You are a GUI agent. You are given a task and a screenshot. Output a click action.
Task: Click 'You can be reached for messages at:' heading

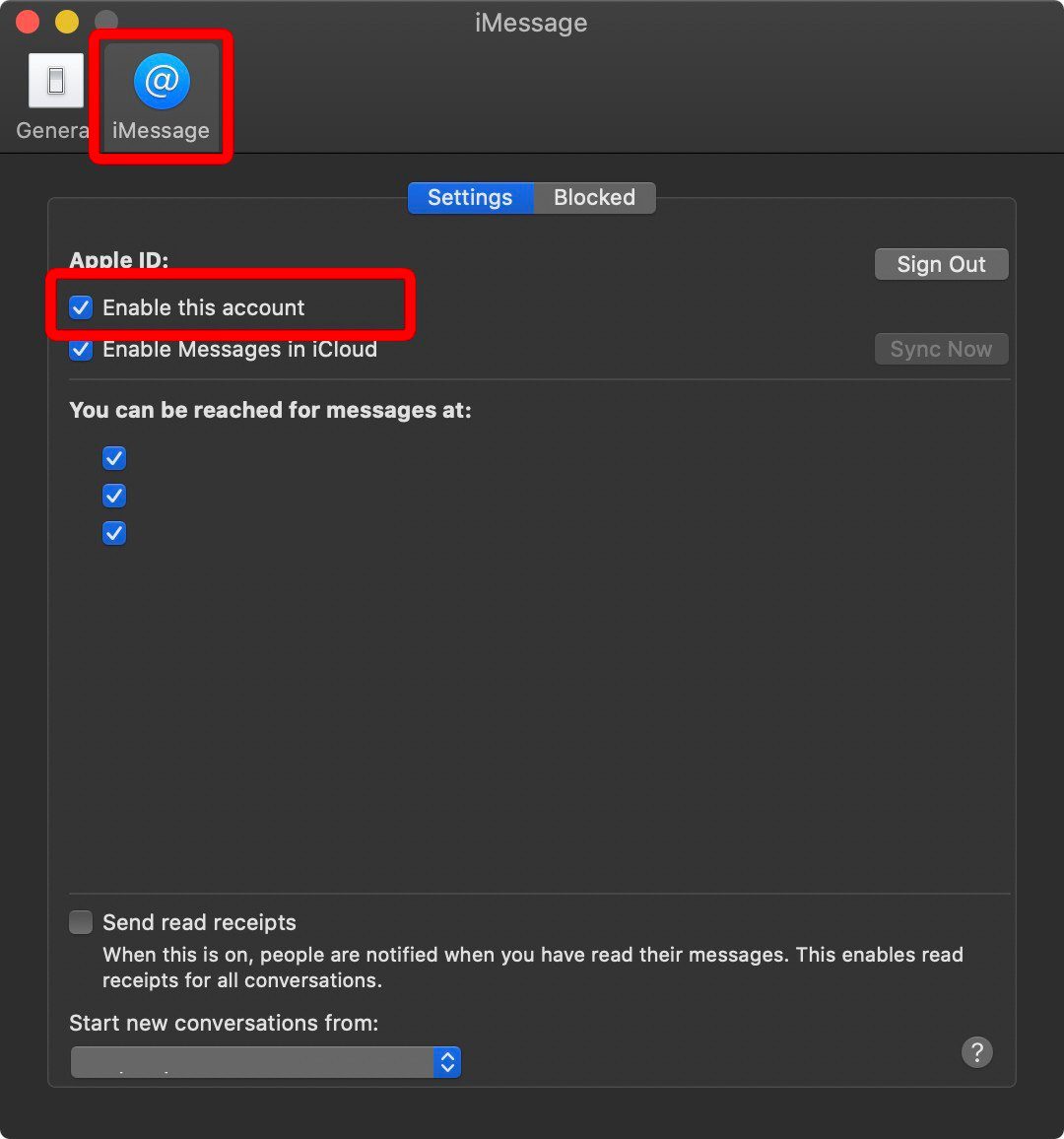[x=270, y=411]
